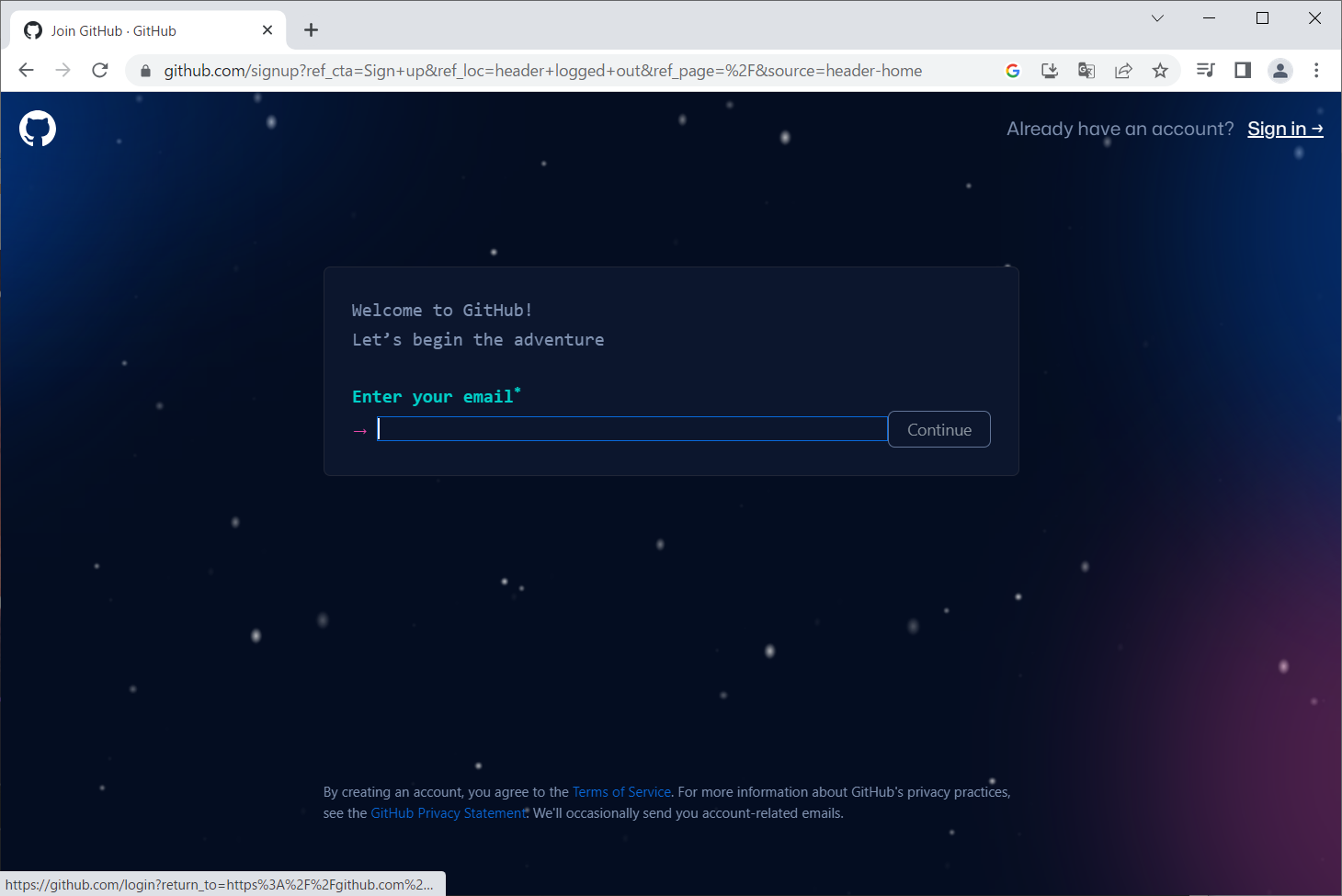Open the Terms of Service link

[621, 792]
